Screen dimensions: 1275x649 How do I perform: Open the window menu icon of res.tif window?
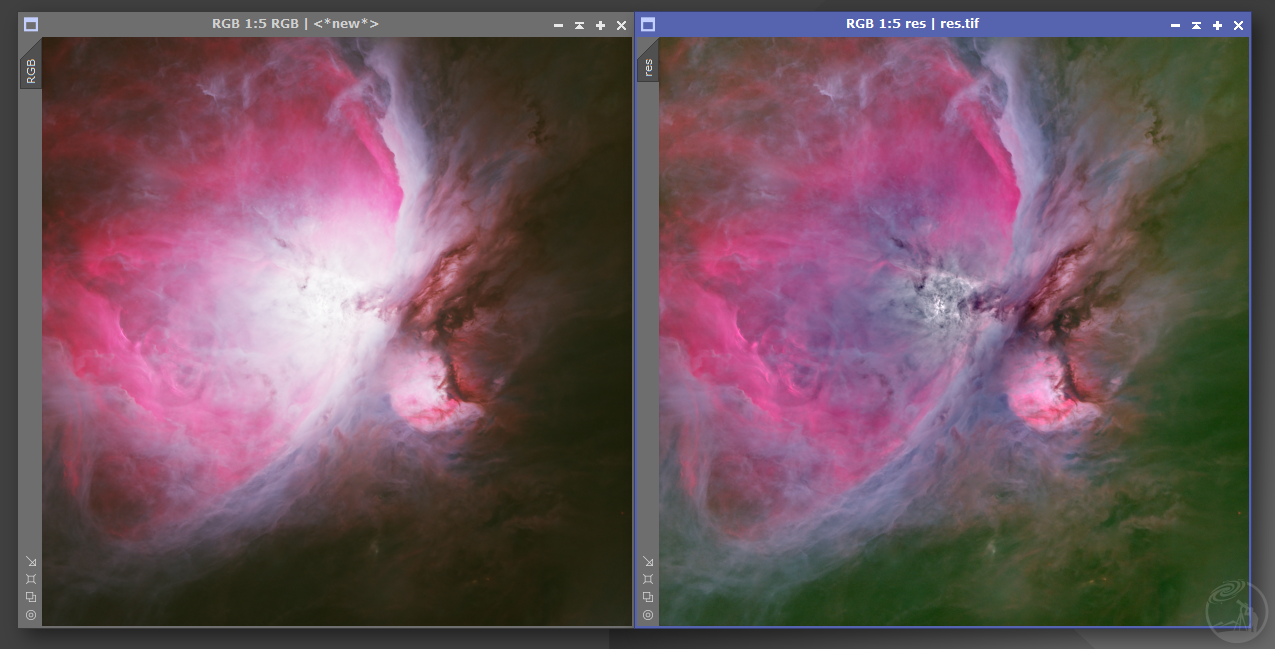(648, 24)
